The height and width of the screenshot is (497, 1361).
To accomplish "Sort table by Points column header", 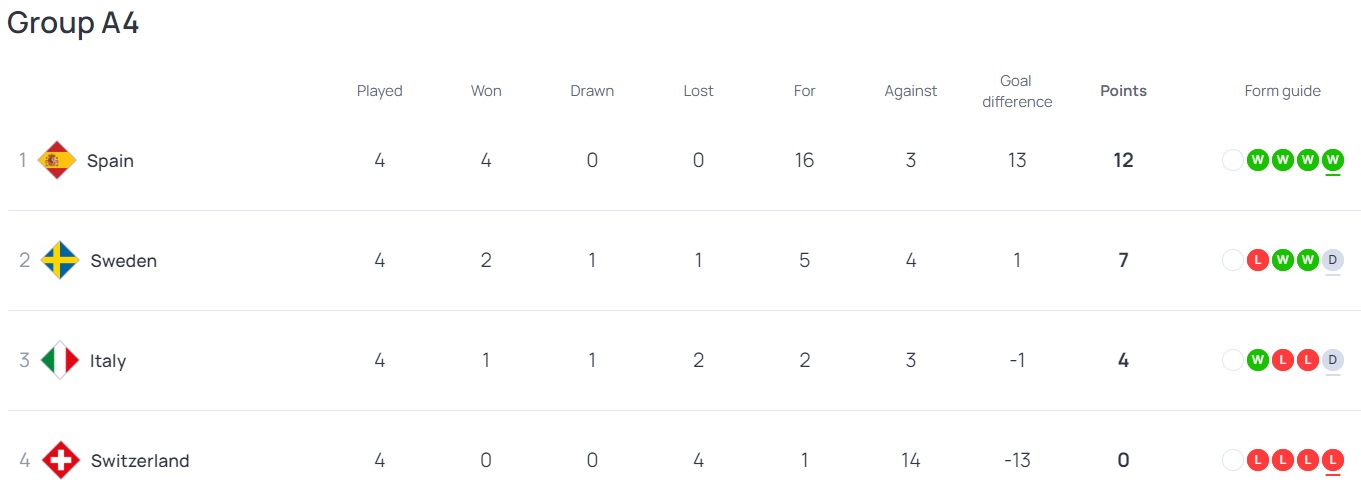I will 1123,91.
